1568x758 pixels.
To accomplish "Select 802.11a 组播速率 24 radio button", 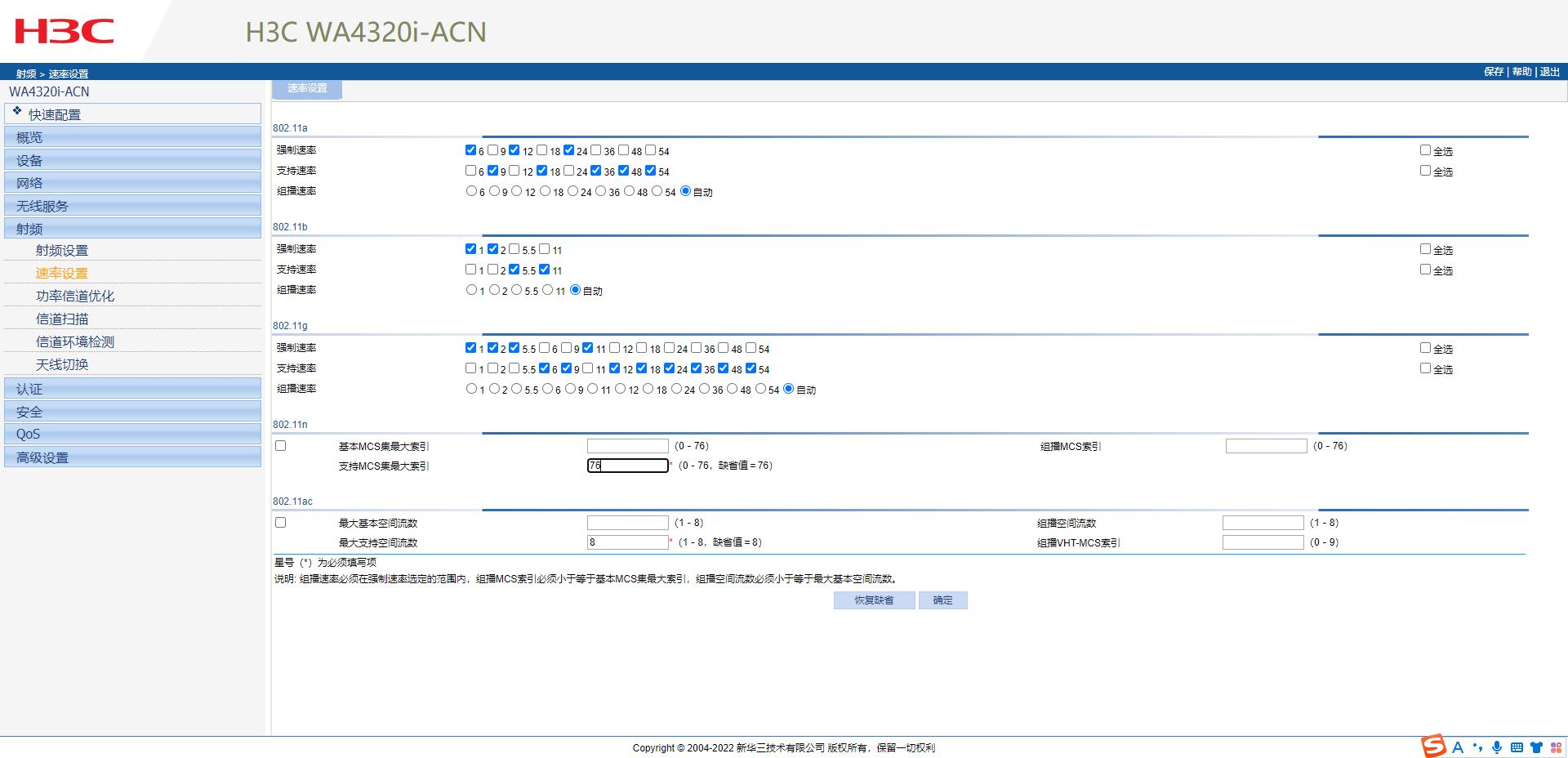I will click(x=573, y=191).
